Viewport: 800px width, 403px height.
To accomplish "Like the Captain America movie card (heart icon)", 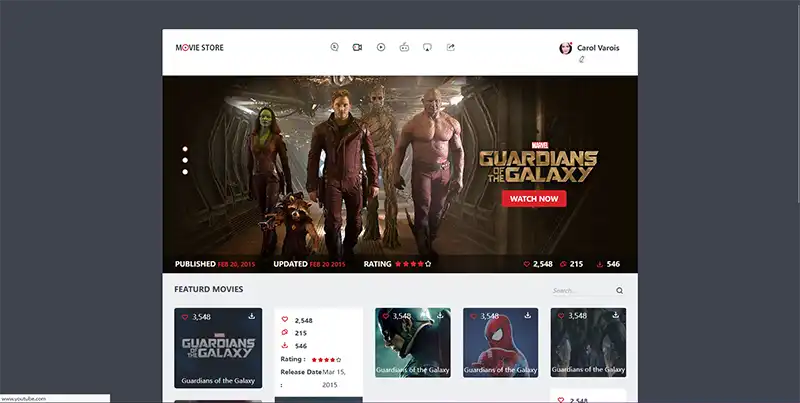I will coord(386,316).
